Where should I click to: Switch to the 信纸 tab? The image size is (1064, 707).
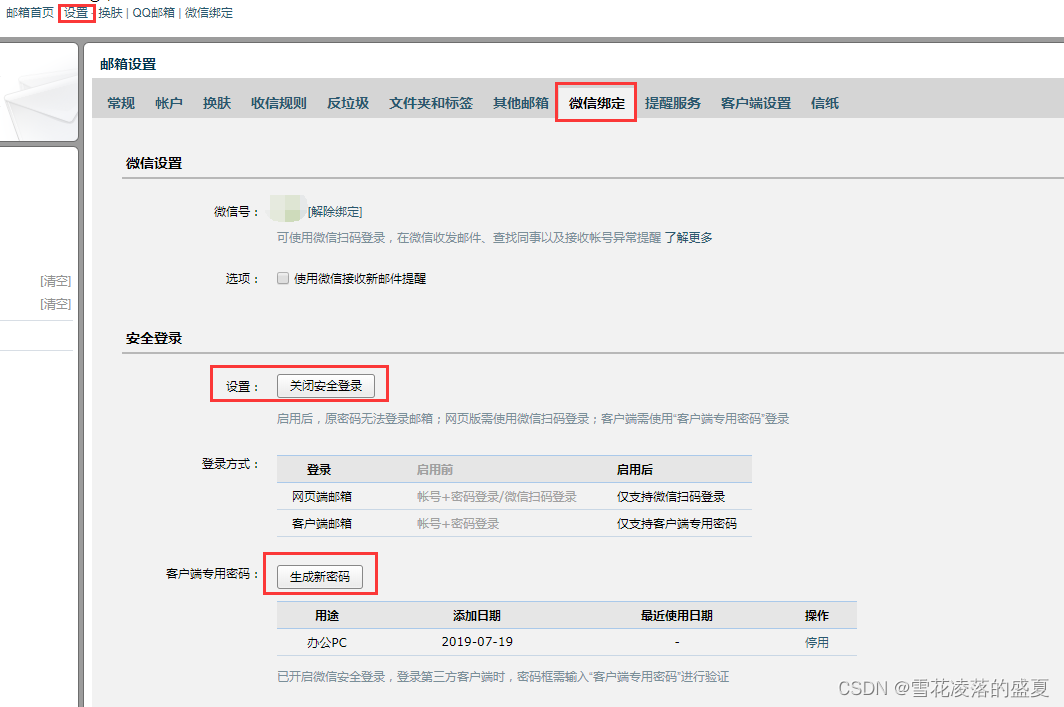click(824, 103)
